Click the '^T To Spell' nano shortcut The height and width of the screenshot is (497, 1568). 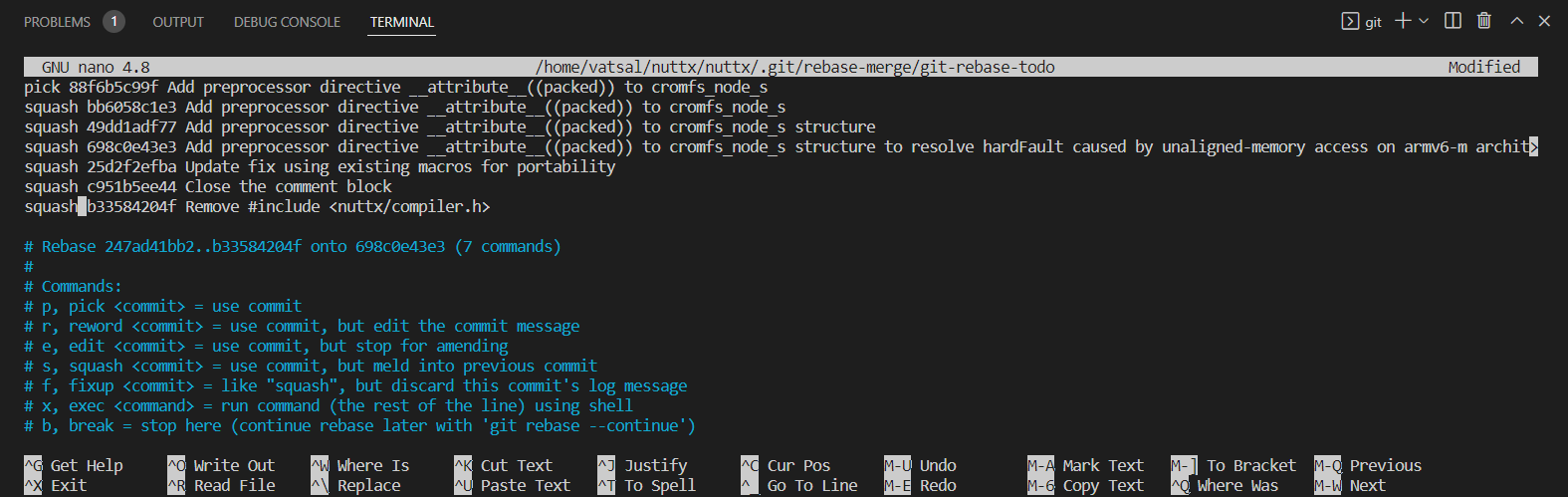click(647, 485)
